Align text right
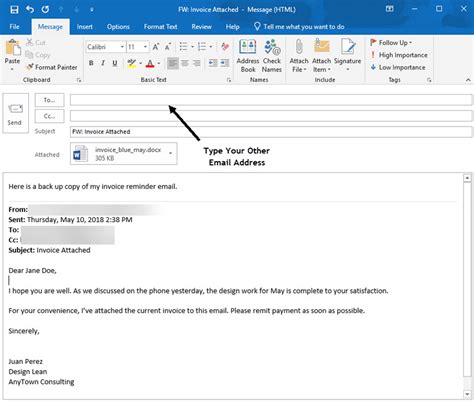Screen dimensions: 474x404 pyautogui.click(x=196, y=63)
